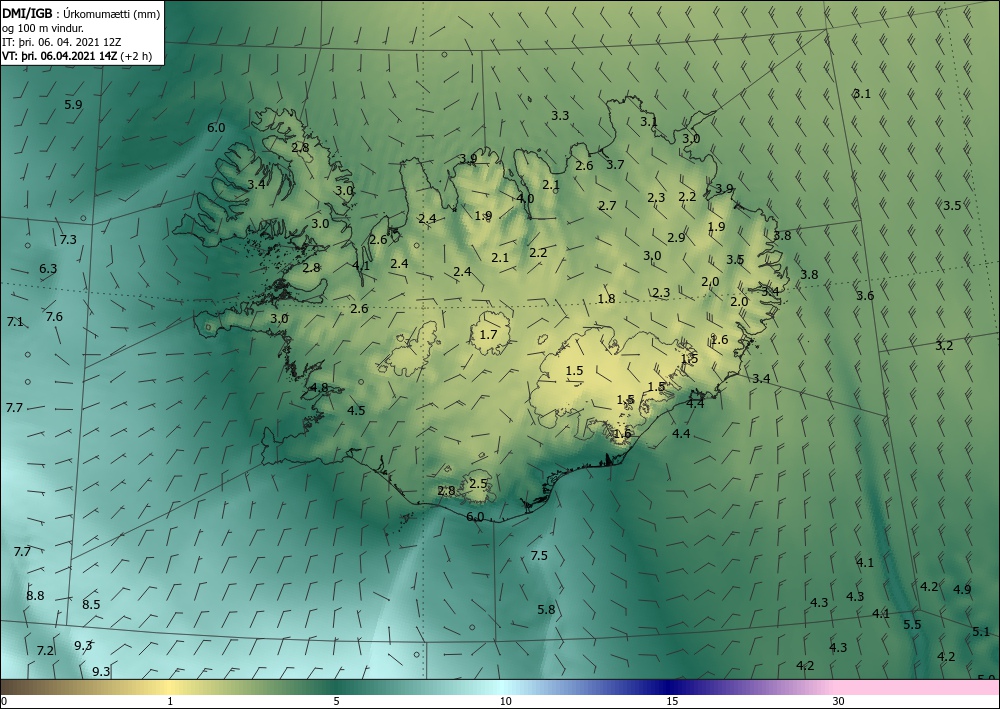Click the 7.1 value label
Image resolution: width=1000 pixels, height=709 pixels.
[15, 322]
